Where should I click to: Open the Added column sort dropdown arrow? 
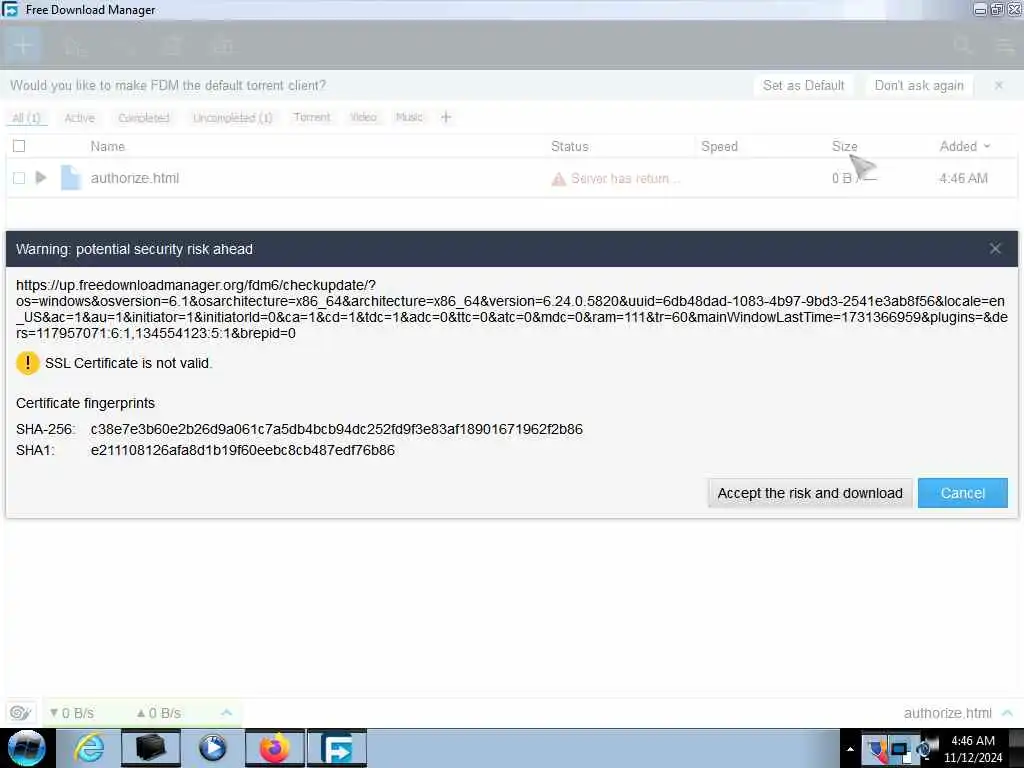coord(987,146)
